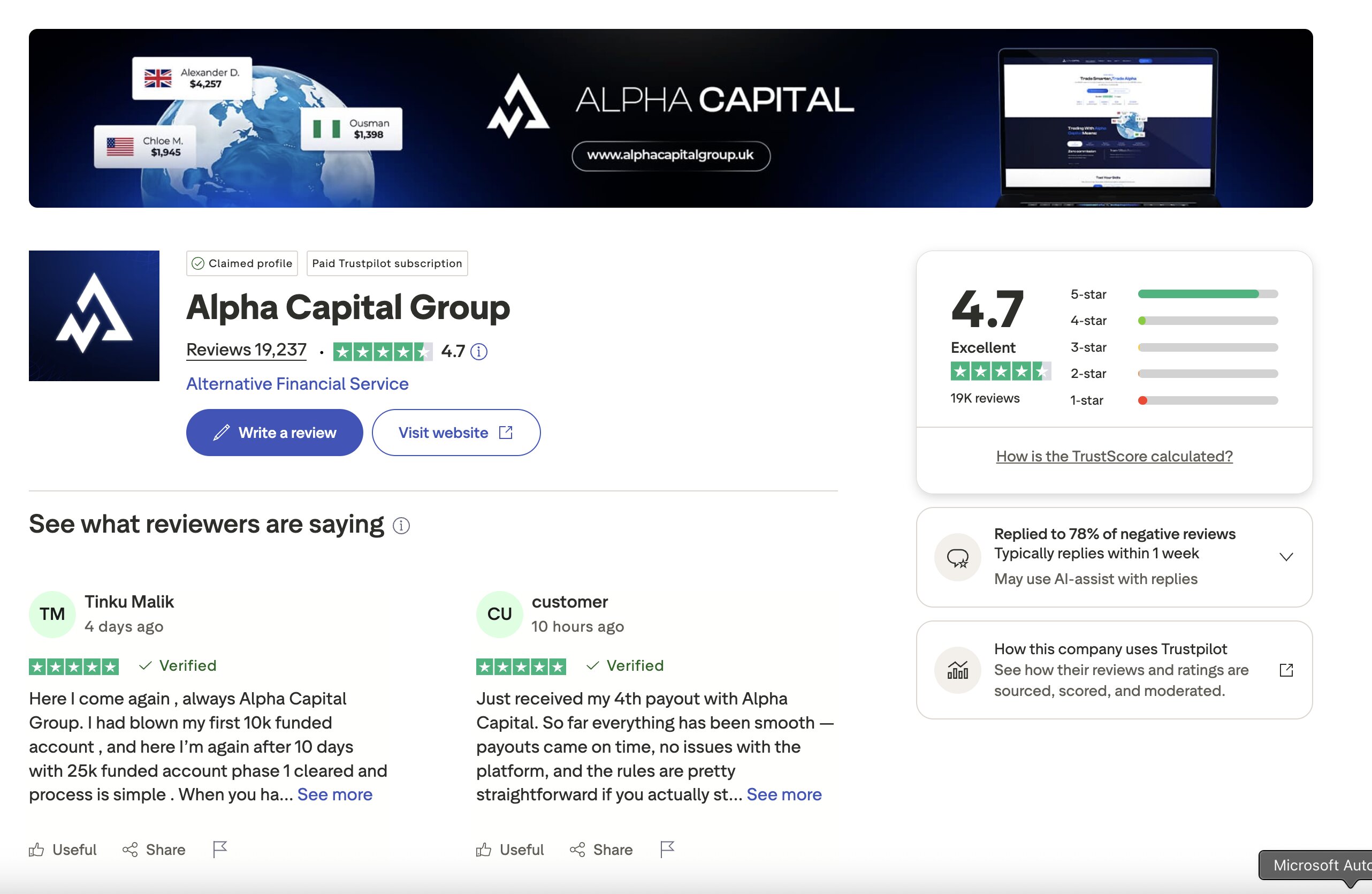The width and height of the screenshot is (1372, 894).
Task: Click the TM avatar of Tinku Malik
Action: (x=52, y=614)
